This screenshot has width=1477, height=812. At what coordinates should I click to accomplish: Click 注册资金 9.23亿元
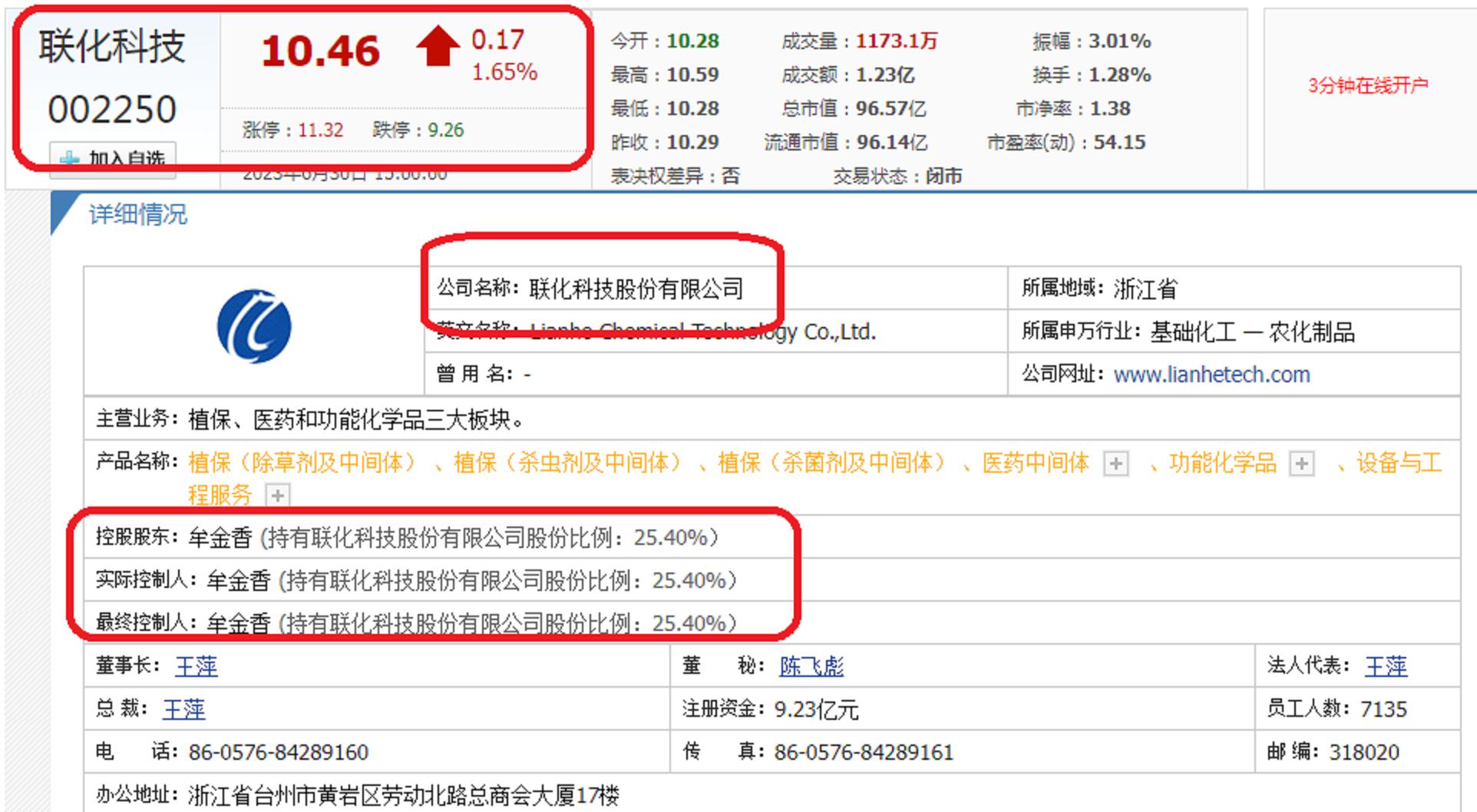coord(815,709)
